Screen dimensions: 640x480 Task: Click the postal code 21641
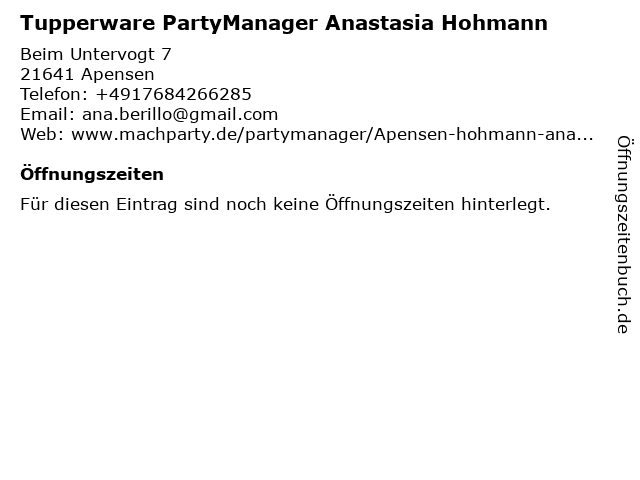pyautogui.click(x=47, y=75)
